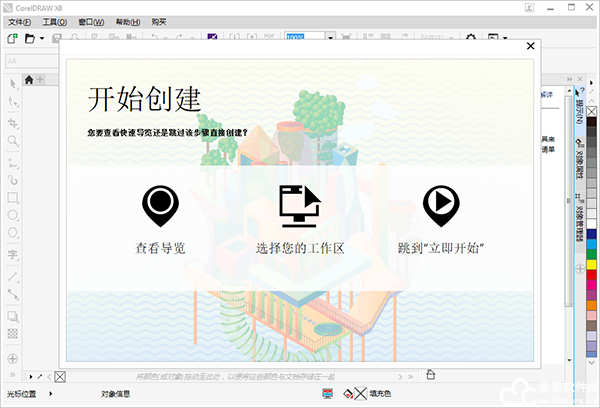
Task: Expand the 光标位置 status bar arrow
Action: (51, 393)
